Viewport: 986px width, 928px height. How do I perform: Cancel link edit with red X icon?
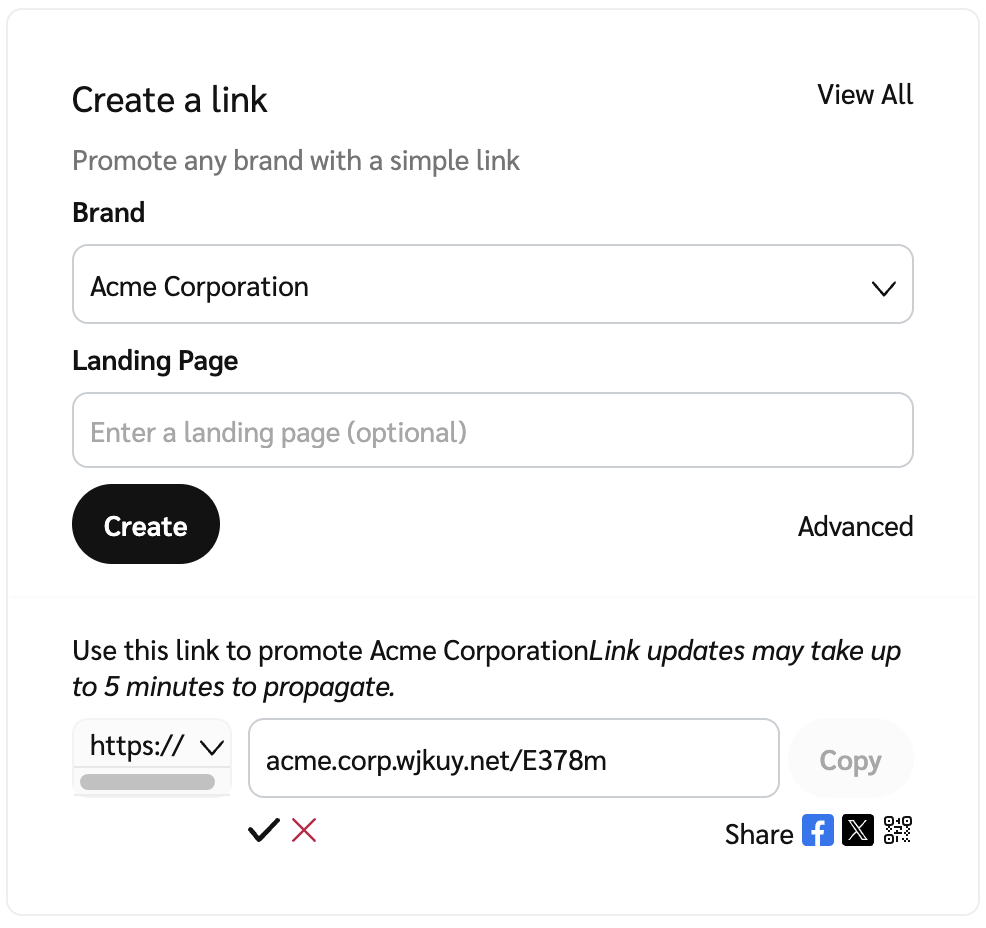coord(304,830)
